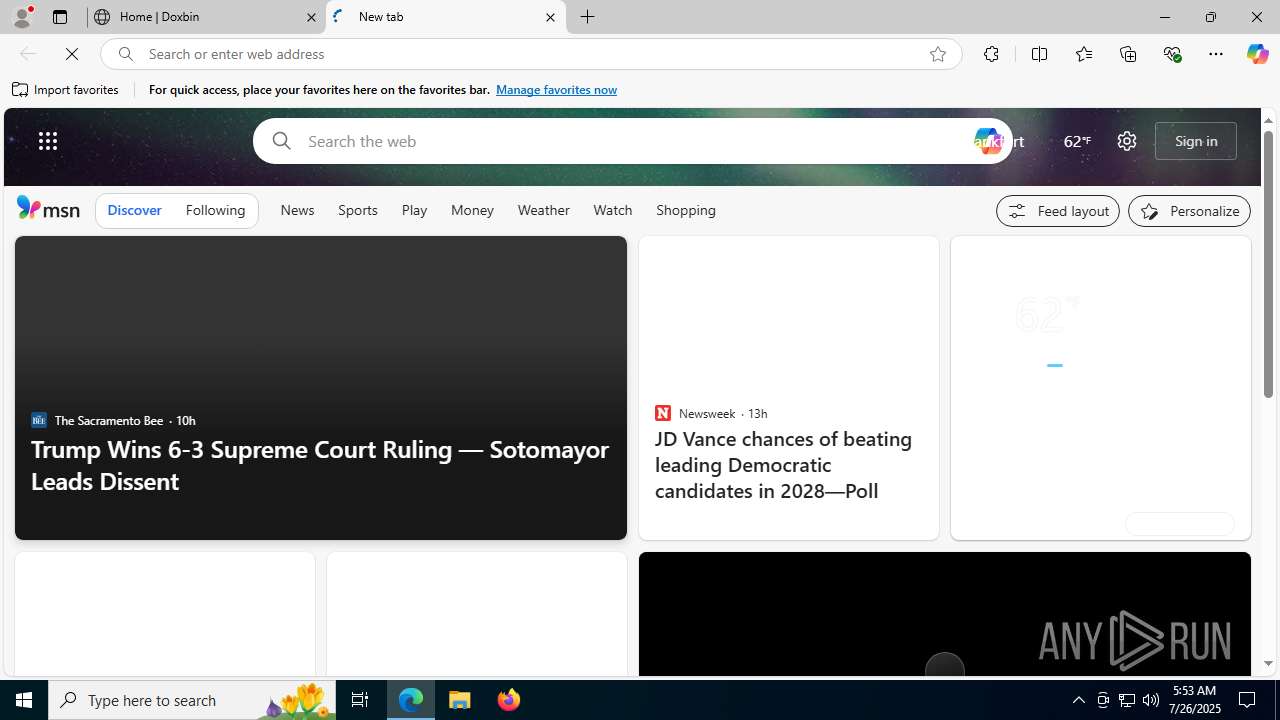
Task: Open the MSN apps grid launcher
Action: coord(47,141)
